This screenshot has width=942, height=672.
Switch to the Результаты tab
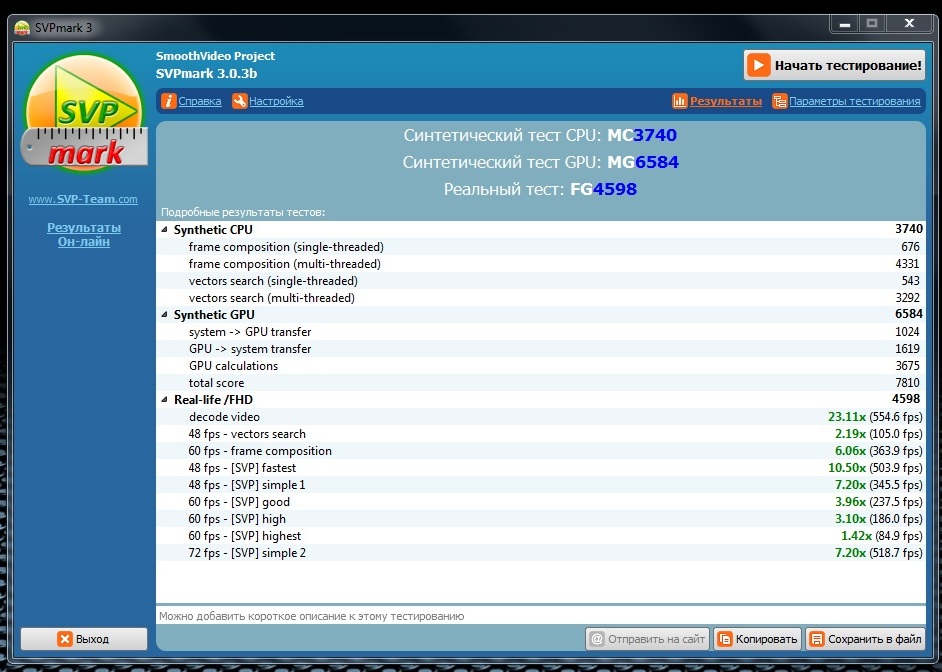point(726,101)
